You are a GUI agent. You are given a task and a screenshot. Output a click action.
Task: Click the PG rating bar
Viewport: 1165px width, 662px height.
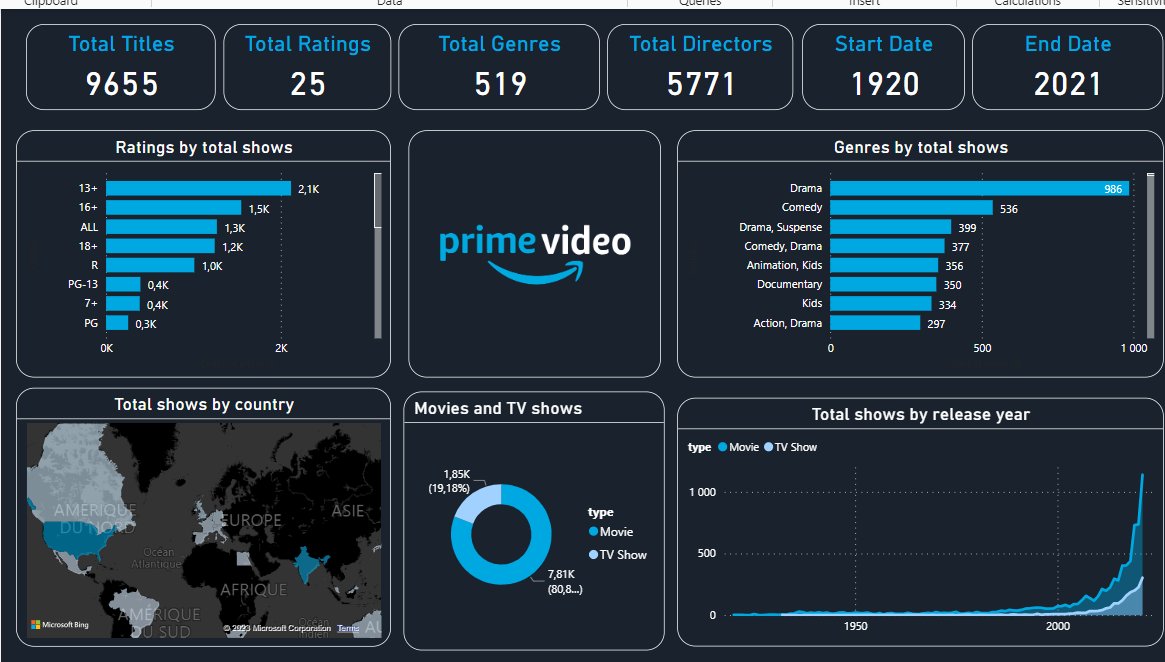pyautogui.click(x=117, y=323)
